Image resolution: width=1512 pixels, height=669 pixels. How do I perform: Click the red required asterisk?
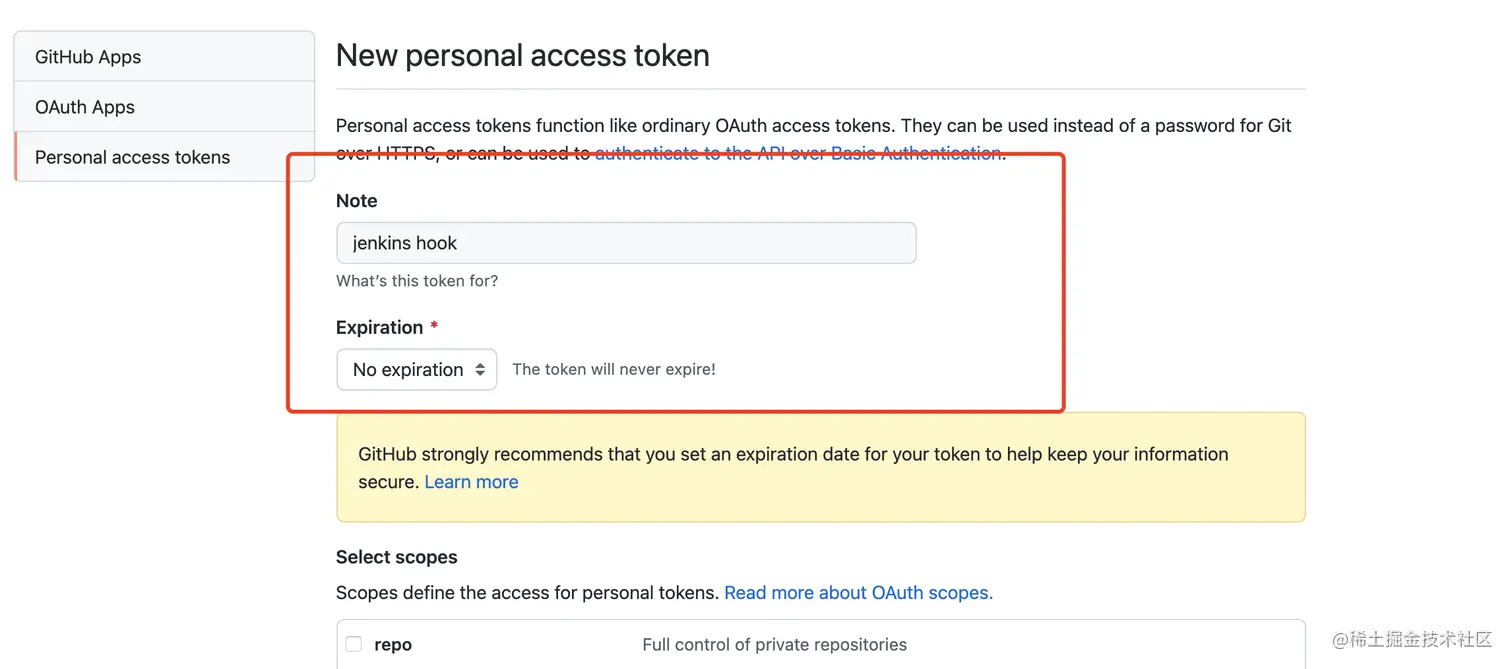(x=434, y=327)
